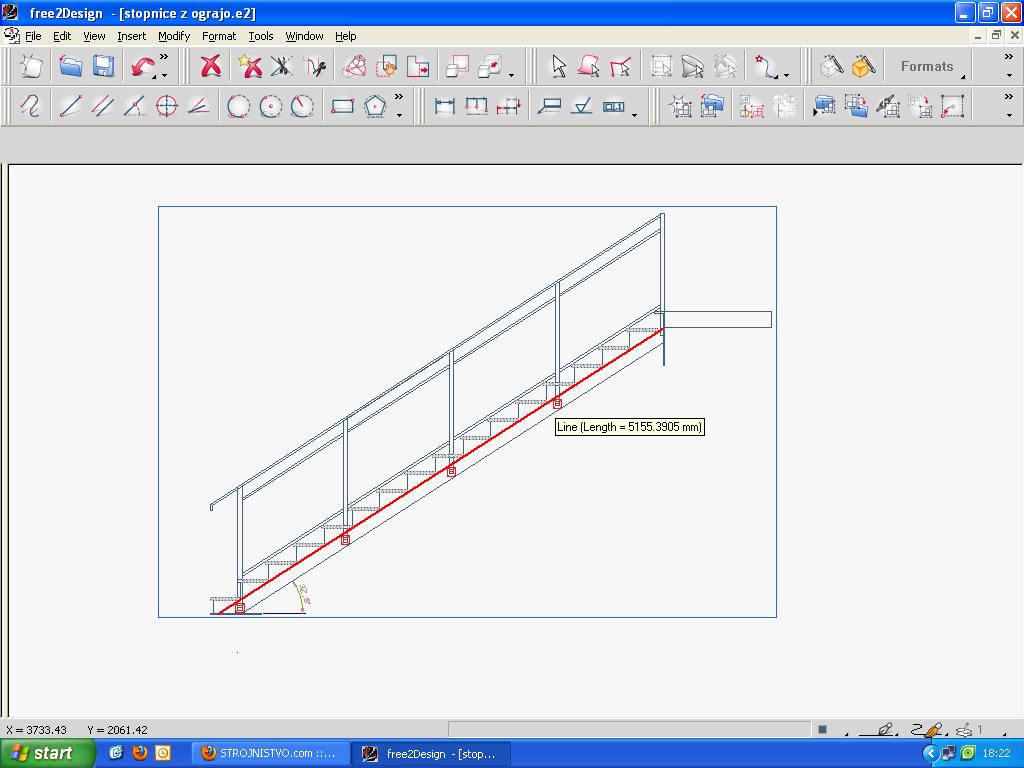Choose the parallel line tool
This screenshot has width=1024, height=768.
click(x=103, y=106)
